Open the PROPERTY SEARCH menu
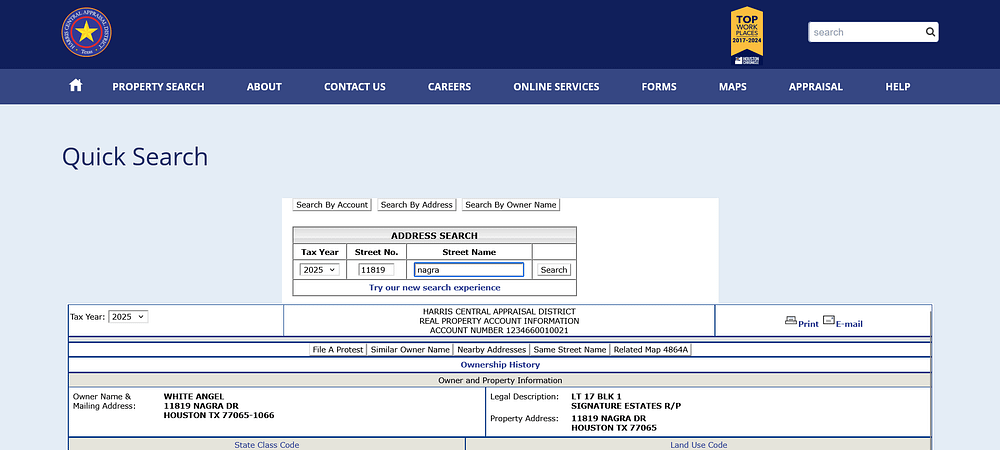 click(158, 87)
